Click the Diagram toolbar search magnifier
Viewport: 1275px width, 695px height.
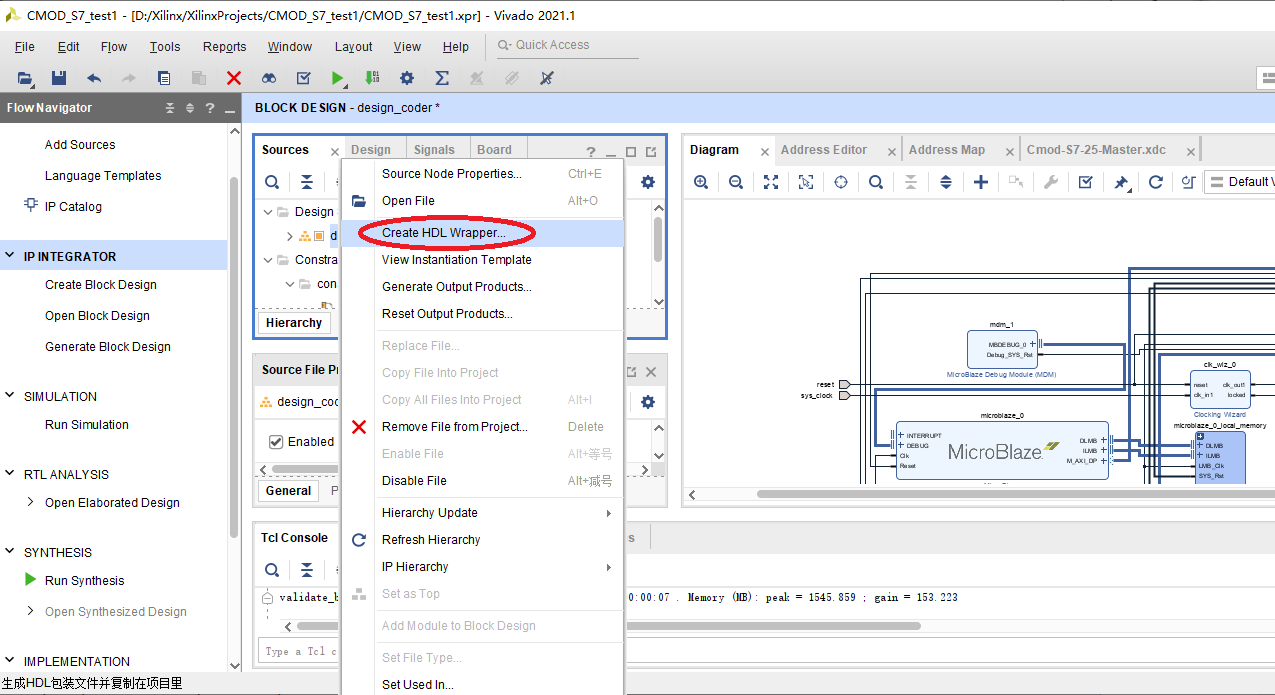pyautogui.click(x=876, y=182)
